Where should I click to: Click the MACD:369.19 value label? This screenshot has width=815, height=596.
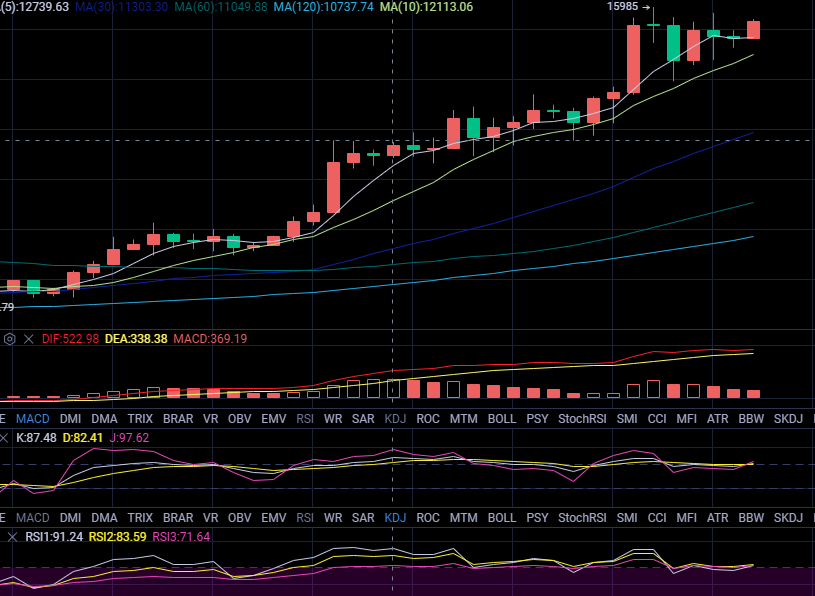(210, 339)
